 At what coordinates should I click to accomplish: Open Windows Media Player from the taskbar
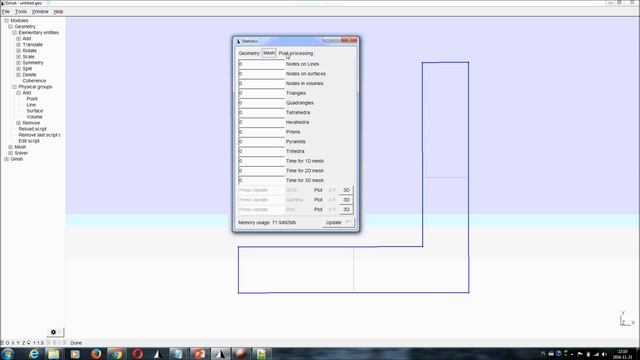point(75,353)
